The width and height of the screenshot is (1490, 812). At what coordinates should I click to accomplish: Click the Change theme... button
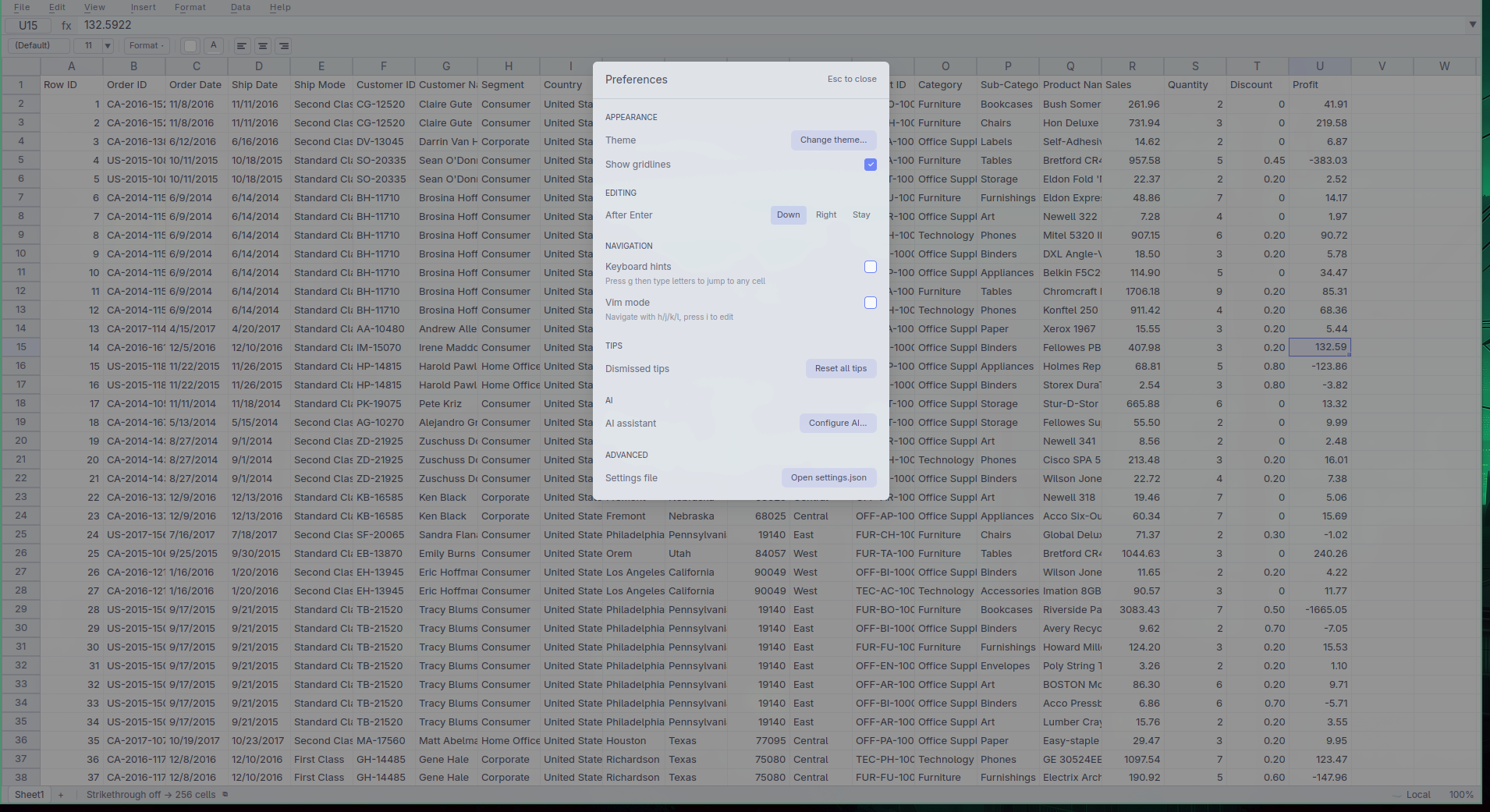tap(834, 140)
